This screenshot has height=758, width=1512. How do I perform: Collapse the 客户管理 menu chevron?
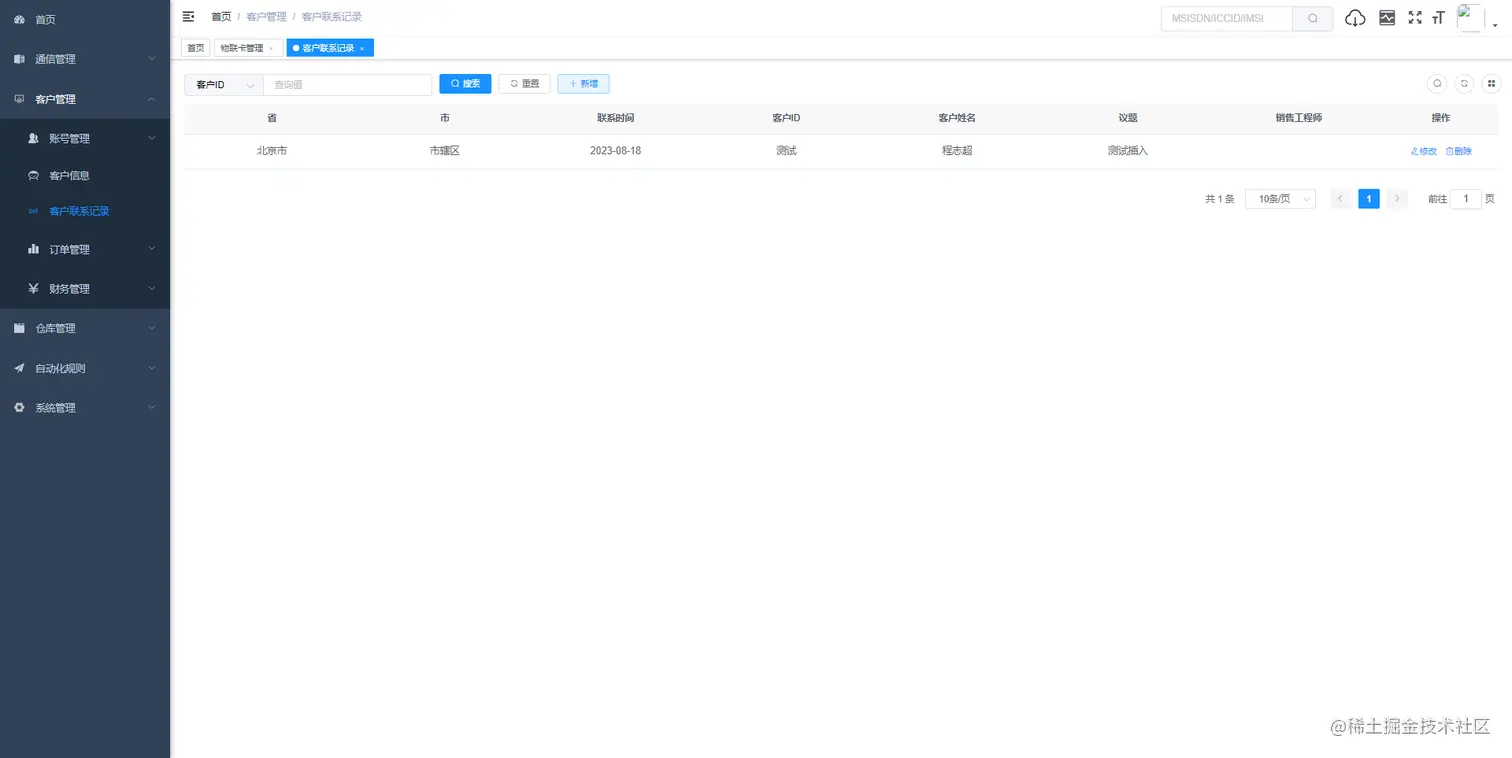(x=152, y=99)
